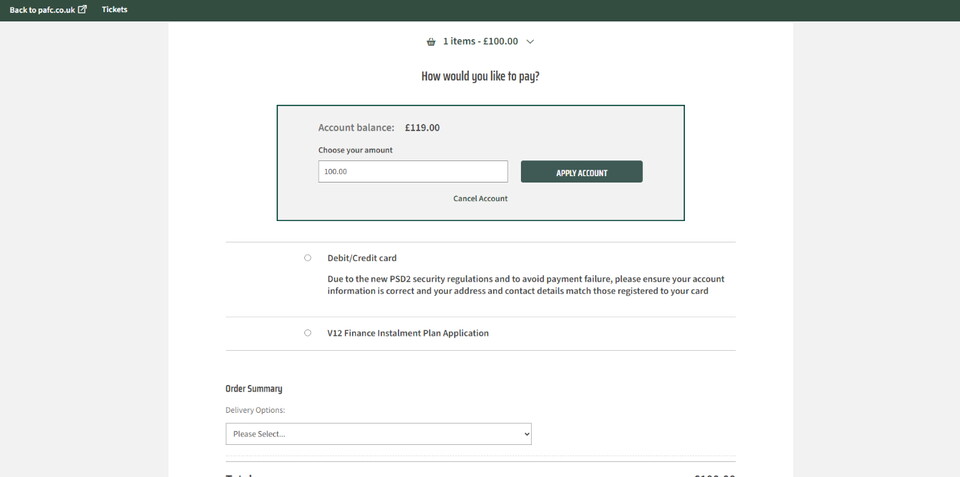The image size is (960, 477).
Task: Click the 'Delivery Options:' label
Action: click(255, 410)
